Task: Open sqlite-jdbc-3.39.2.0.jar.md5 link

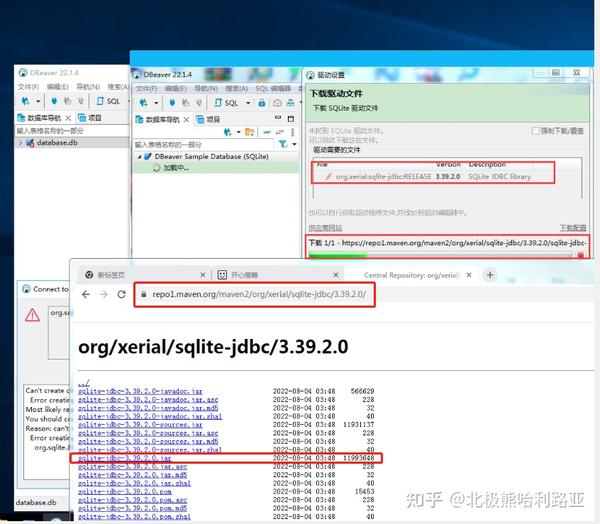Action: point(132,475)
